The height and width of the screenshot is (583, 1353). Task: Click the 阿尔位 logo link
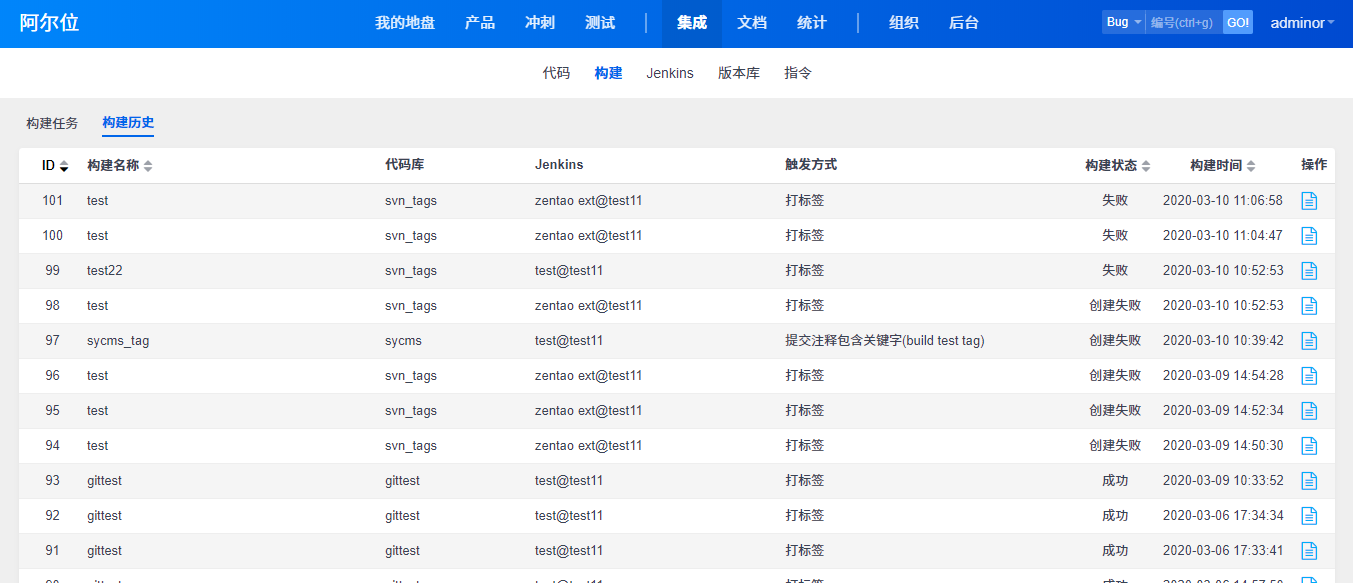(49, 23)
